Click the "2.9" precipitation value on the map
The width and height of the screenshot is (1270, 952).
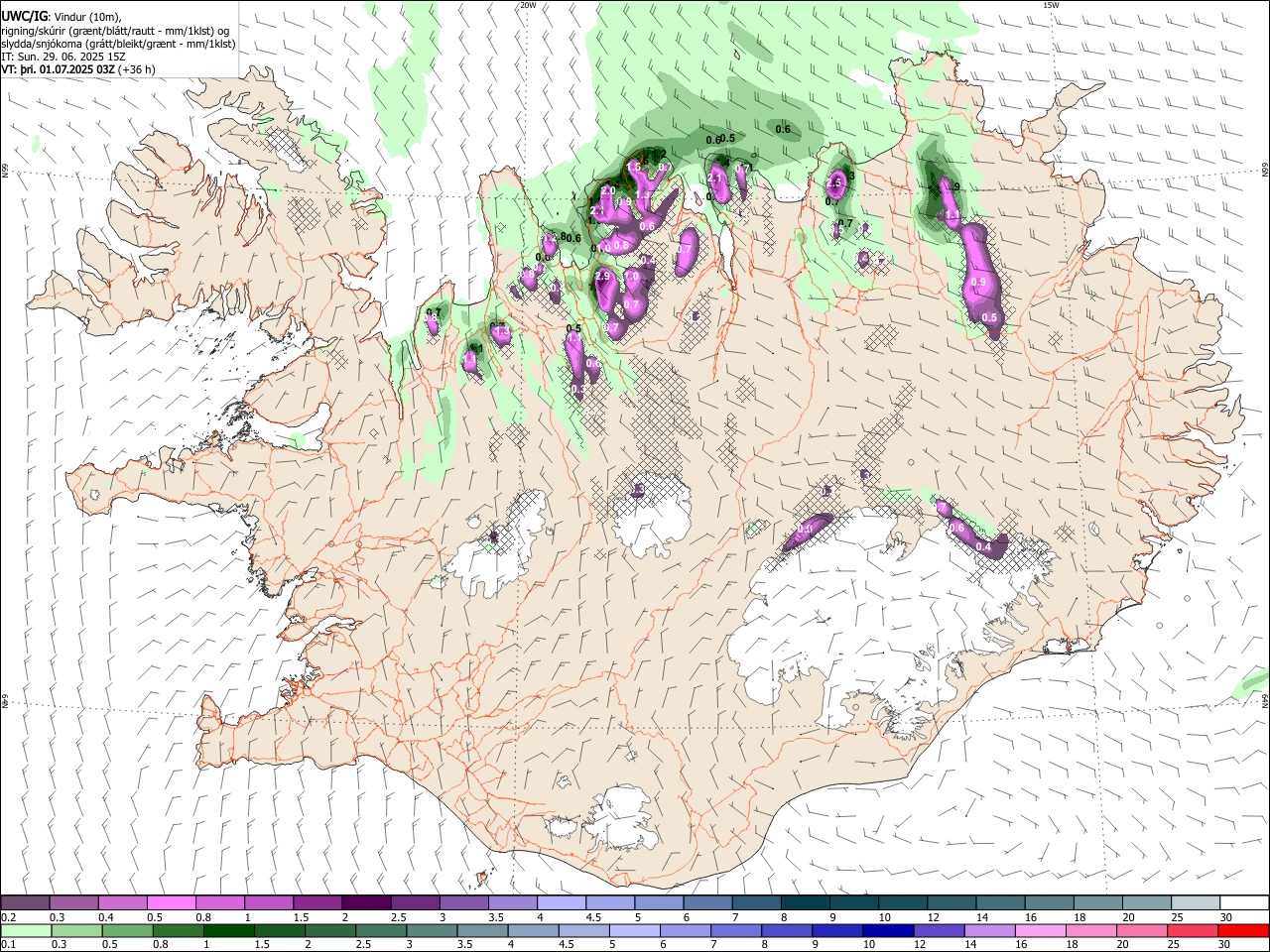[x=602, y=276]
